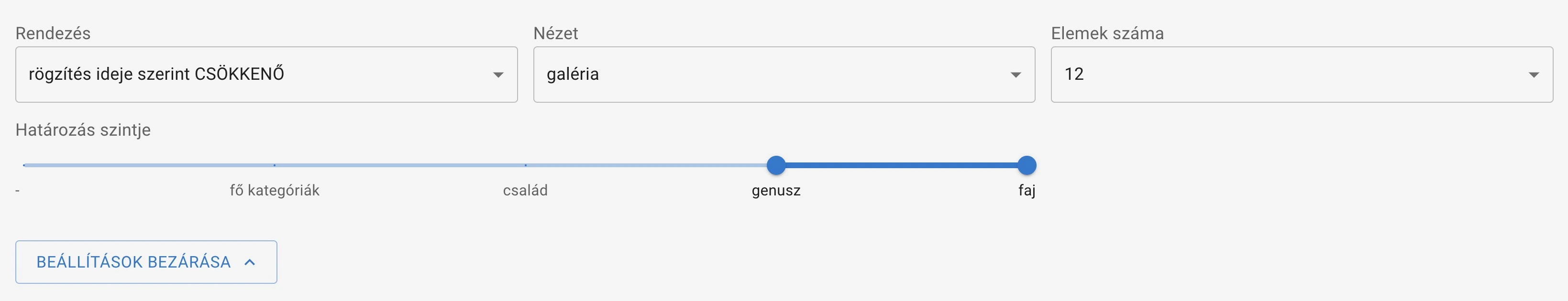Click the chevron-up icon in the settings button
The height and width of the screenshot is (301, 1568).
(x=250, y=262)
